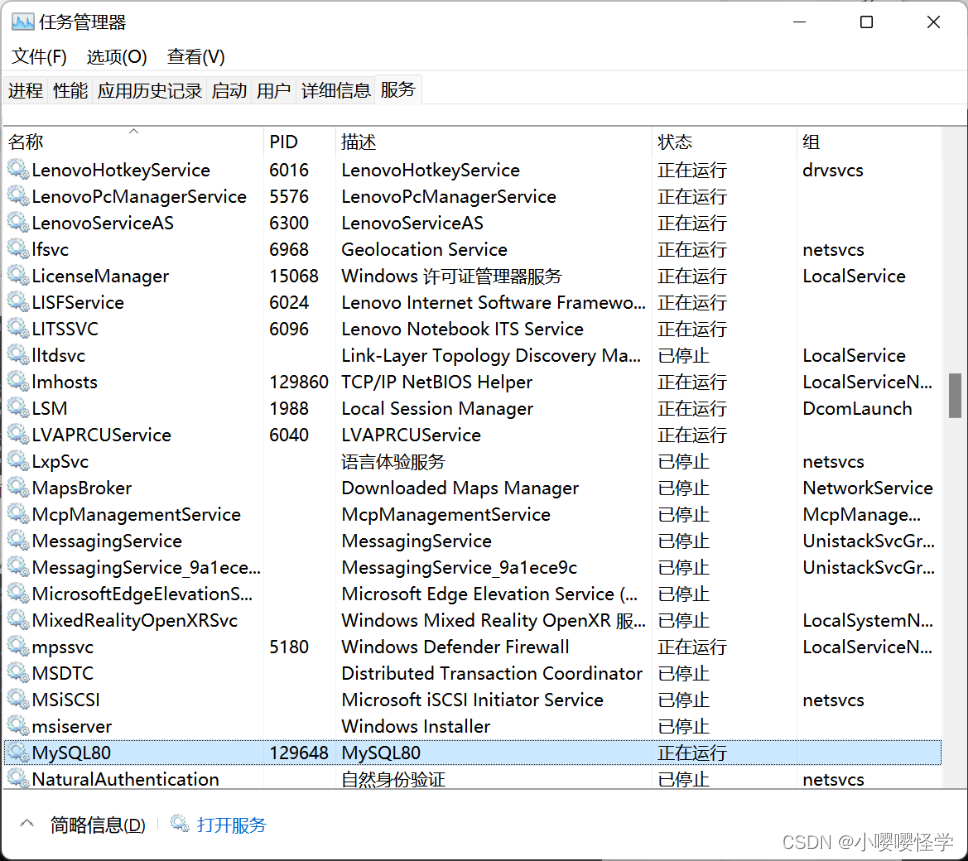Switch to the 进程 tab
The image size is (968, 861).
pyautogui.click(x=25, y=90)
